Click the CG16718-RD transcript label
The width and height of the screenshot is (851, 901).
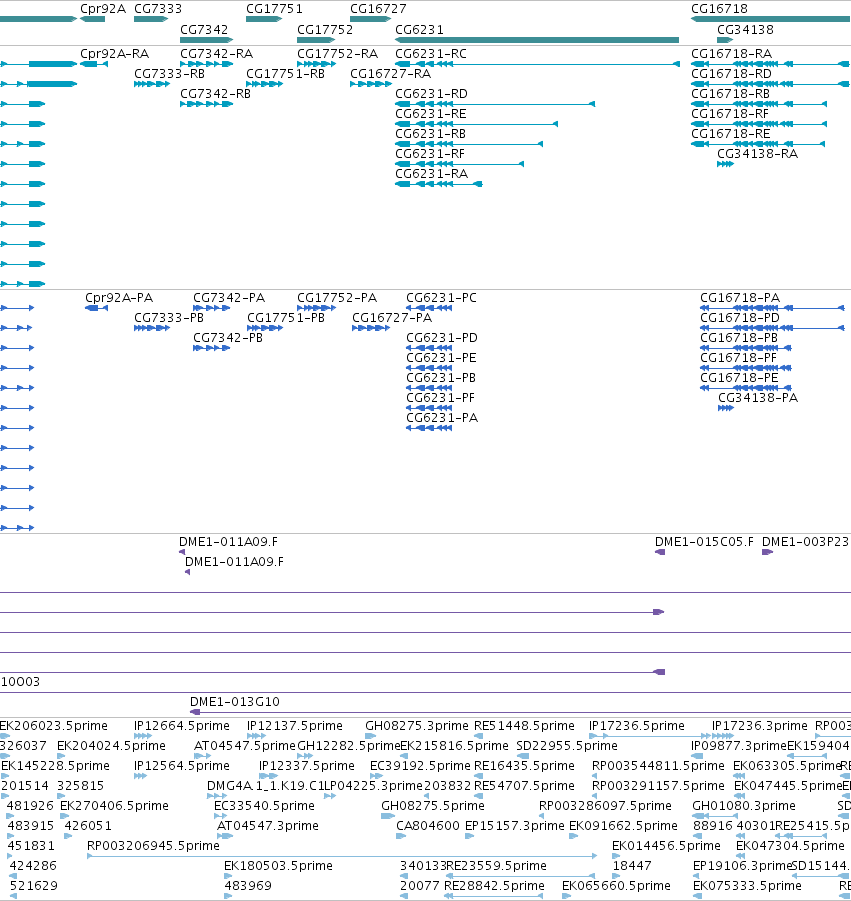(731, 74)
